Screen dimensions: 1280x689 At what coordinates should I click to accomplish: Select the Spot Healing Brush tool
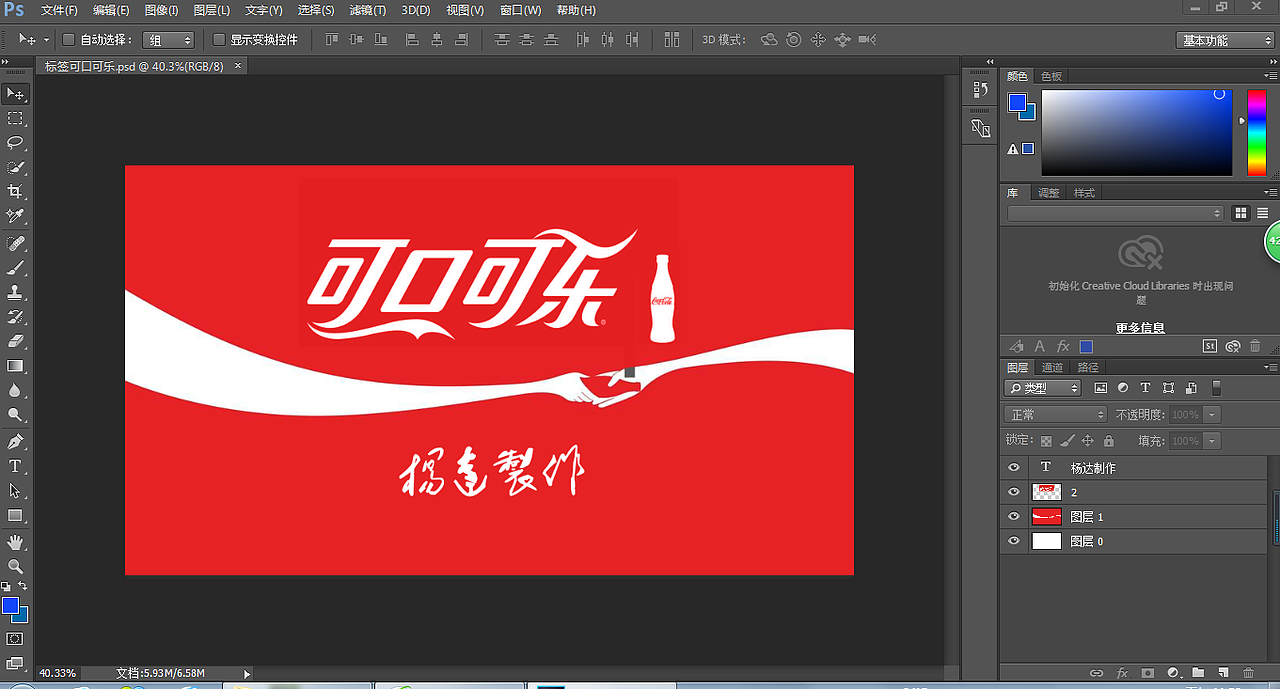[15, 244]
